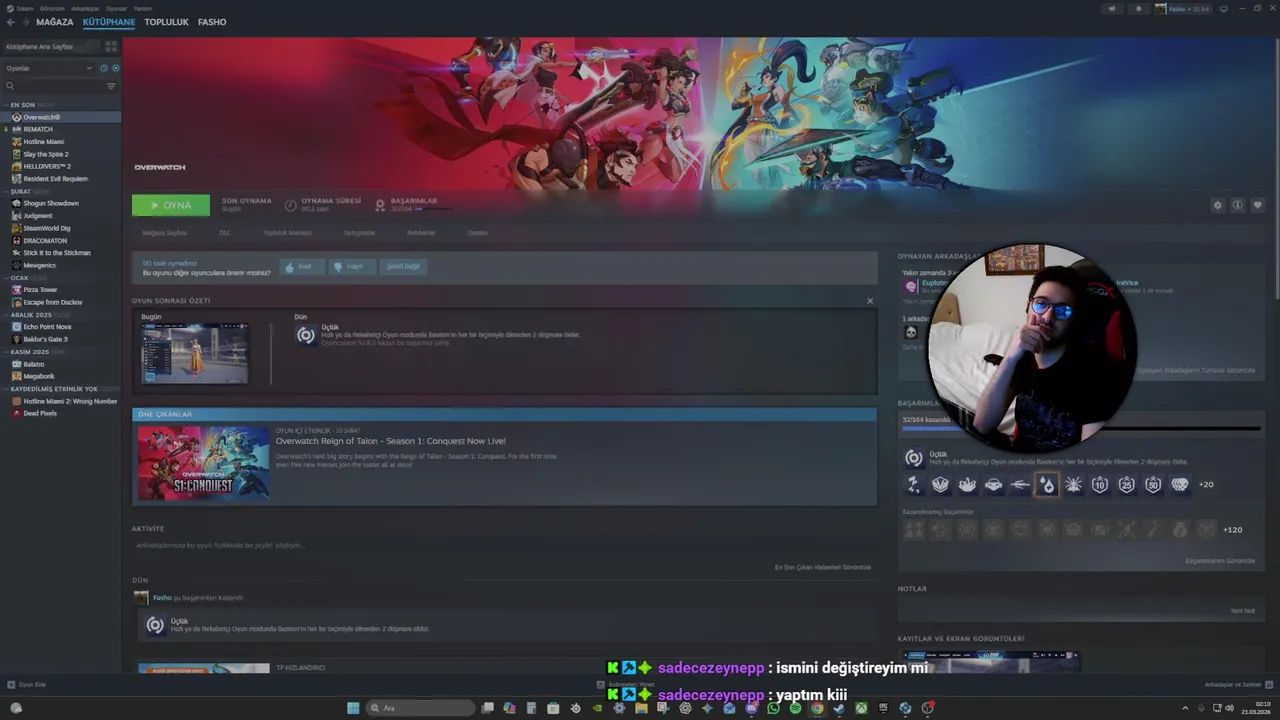
Task: Click Yeni Not in Notlar
Action: [x=1243, y=611]
